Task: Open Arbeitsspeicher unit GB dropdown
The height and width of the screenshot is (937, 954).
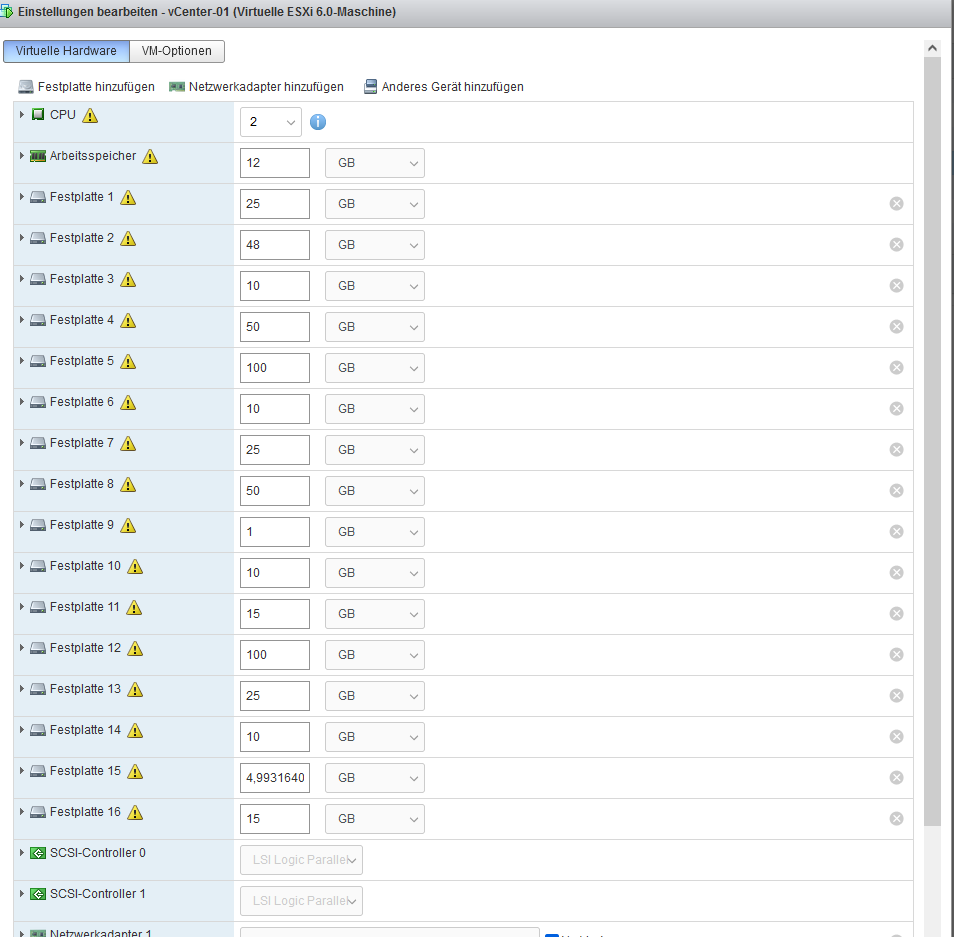Action: coord(375,163)
